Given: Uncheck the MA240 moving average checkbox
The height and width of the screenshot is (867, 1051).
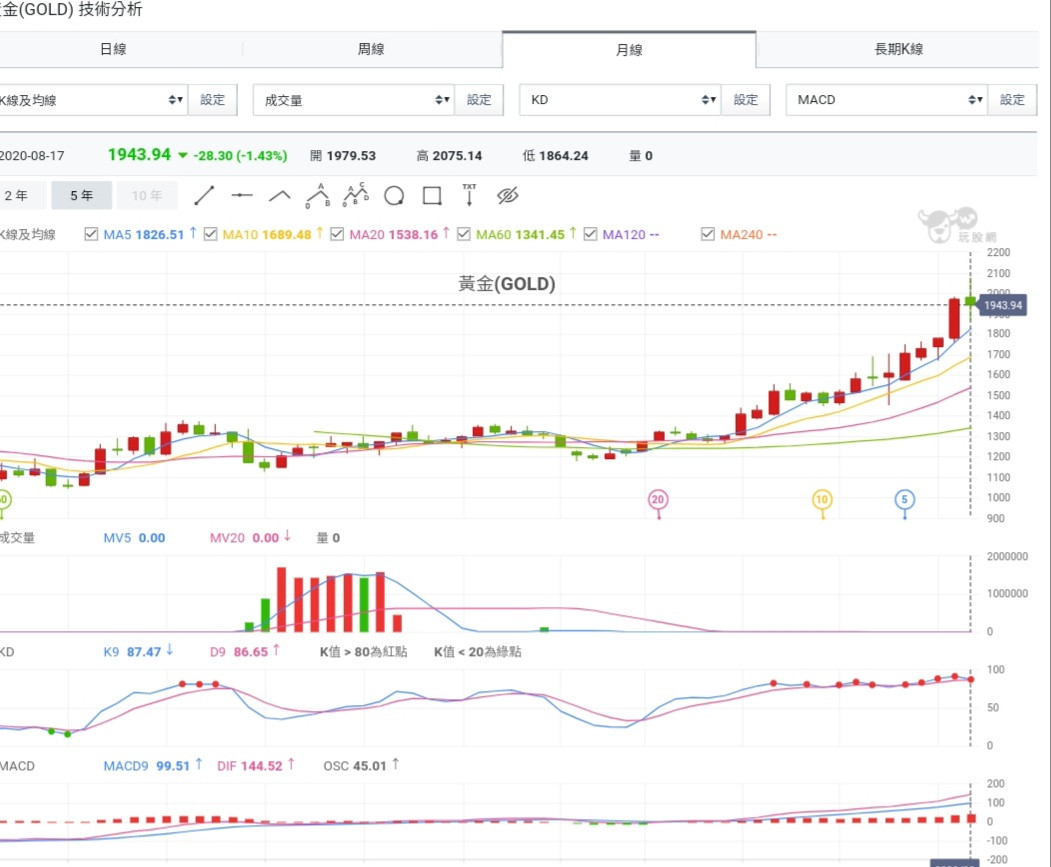Looking at the screenshot, I should 708,234.
